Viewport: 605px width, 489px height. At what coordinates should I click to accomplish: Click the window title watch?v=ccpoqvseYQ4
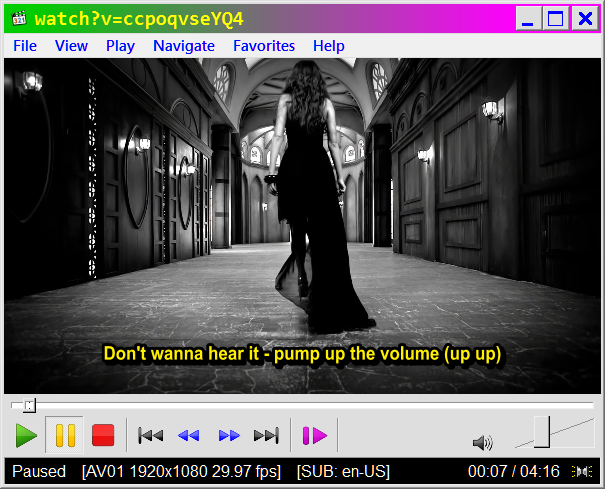point(139,19)
